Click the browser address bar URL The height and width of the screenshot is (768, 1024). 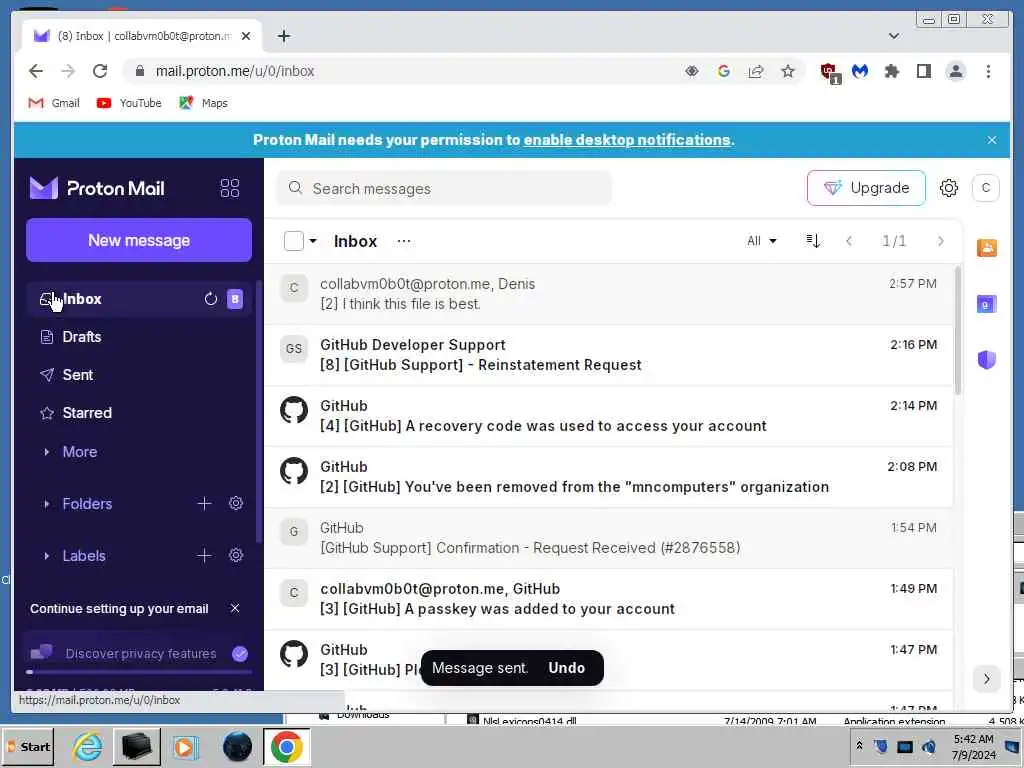(x=234, y=71)
